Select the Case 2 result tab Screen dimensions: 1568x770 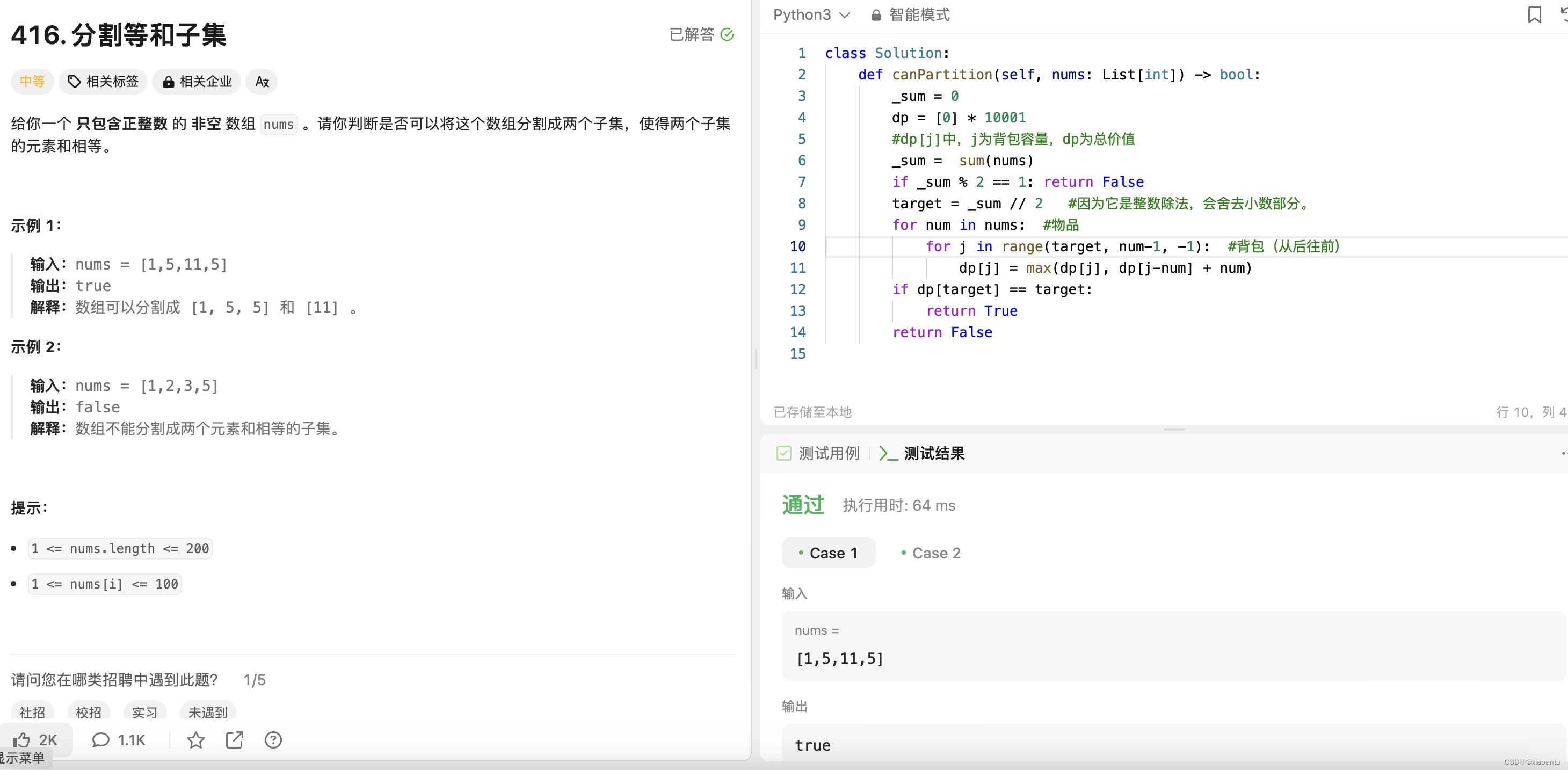pos(930,553)
